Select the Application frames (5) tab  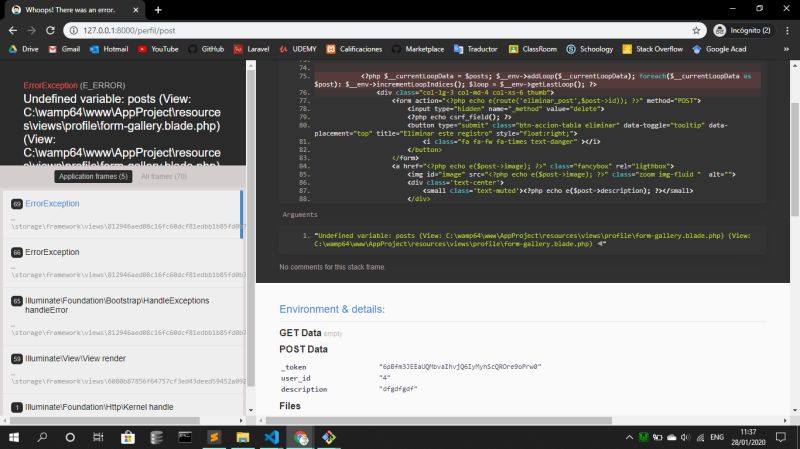[93, 177]
